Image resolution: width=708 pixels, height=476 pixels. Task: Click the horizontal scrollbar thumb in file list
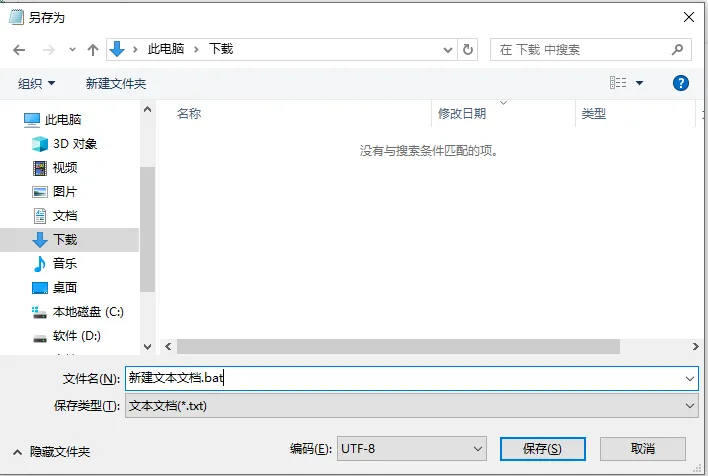point(398,347)
